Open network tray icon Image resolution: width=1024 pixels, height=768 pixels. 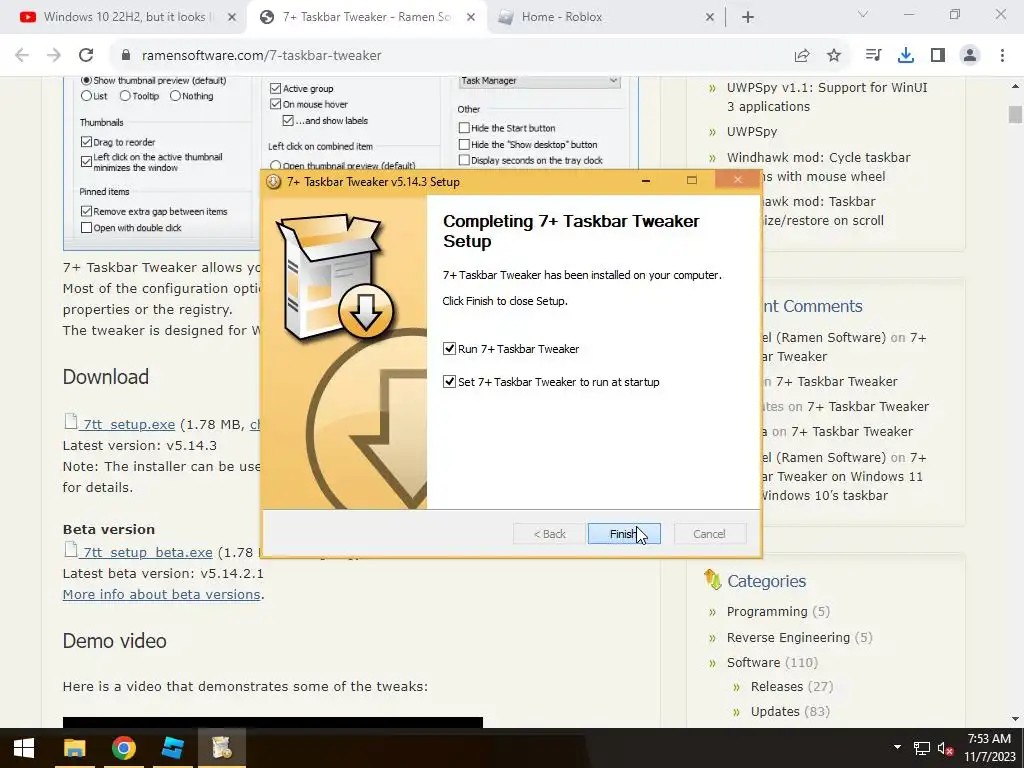921,748
